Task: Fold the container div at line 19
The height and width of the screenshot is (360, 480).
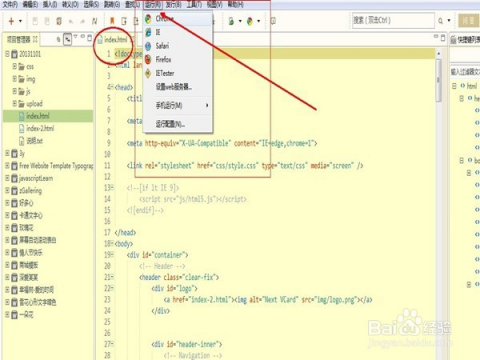Action: point(112,255)
